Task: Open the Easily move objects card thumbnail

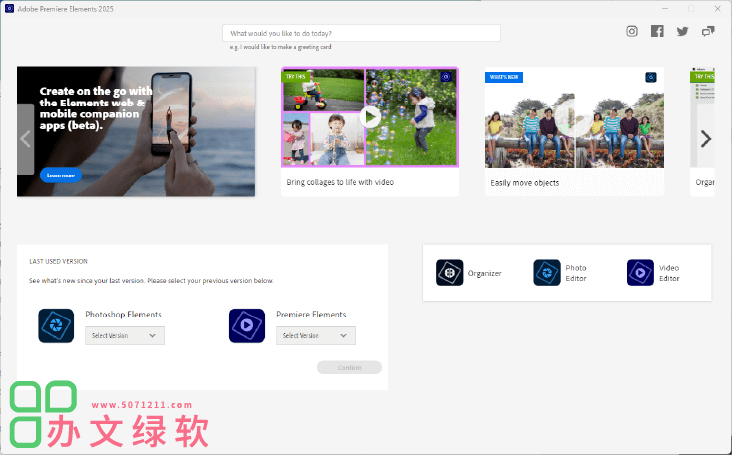Action: click(x=574, y=118)
